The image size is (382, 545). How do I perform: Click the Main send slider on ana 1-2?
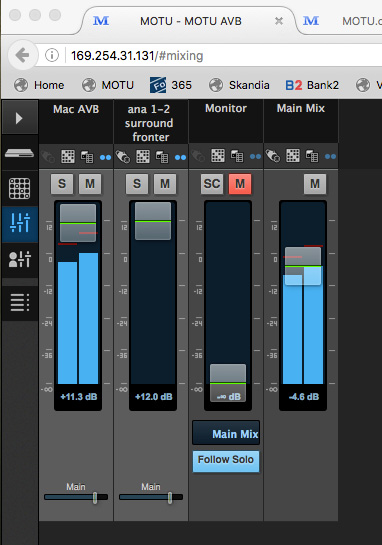click(151, 497)
